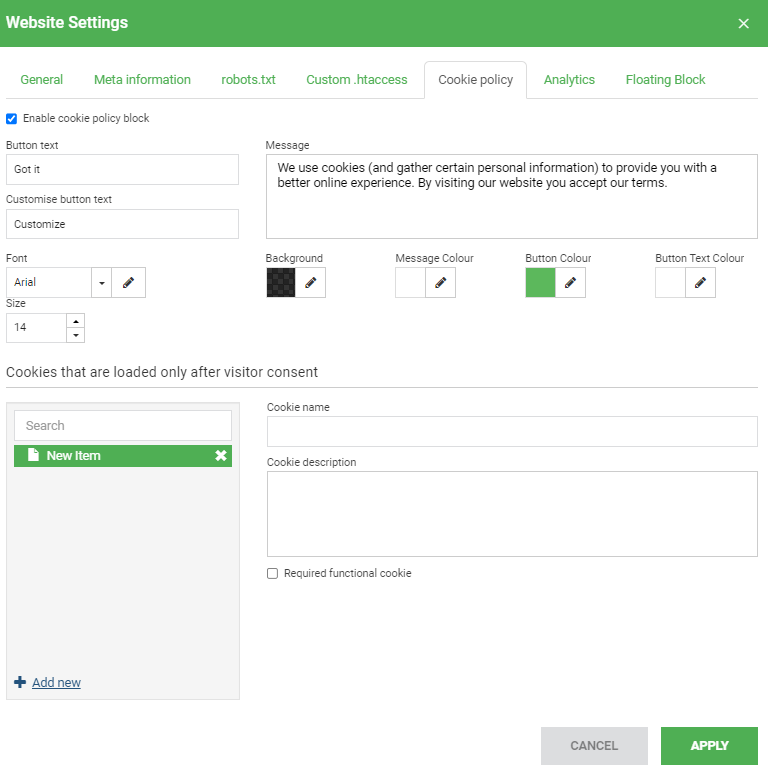Close the Website Settings dialog
The width and height of the screenshot is (768, 773).
(x=743, y=23)
